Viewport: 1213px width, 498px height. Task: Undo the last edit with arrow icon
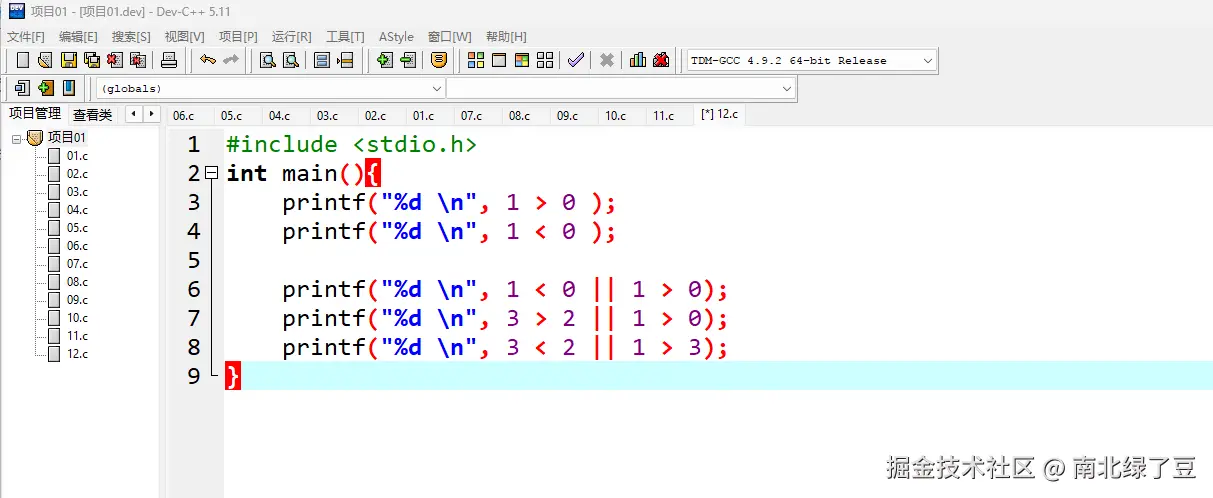pos(208,60)
